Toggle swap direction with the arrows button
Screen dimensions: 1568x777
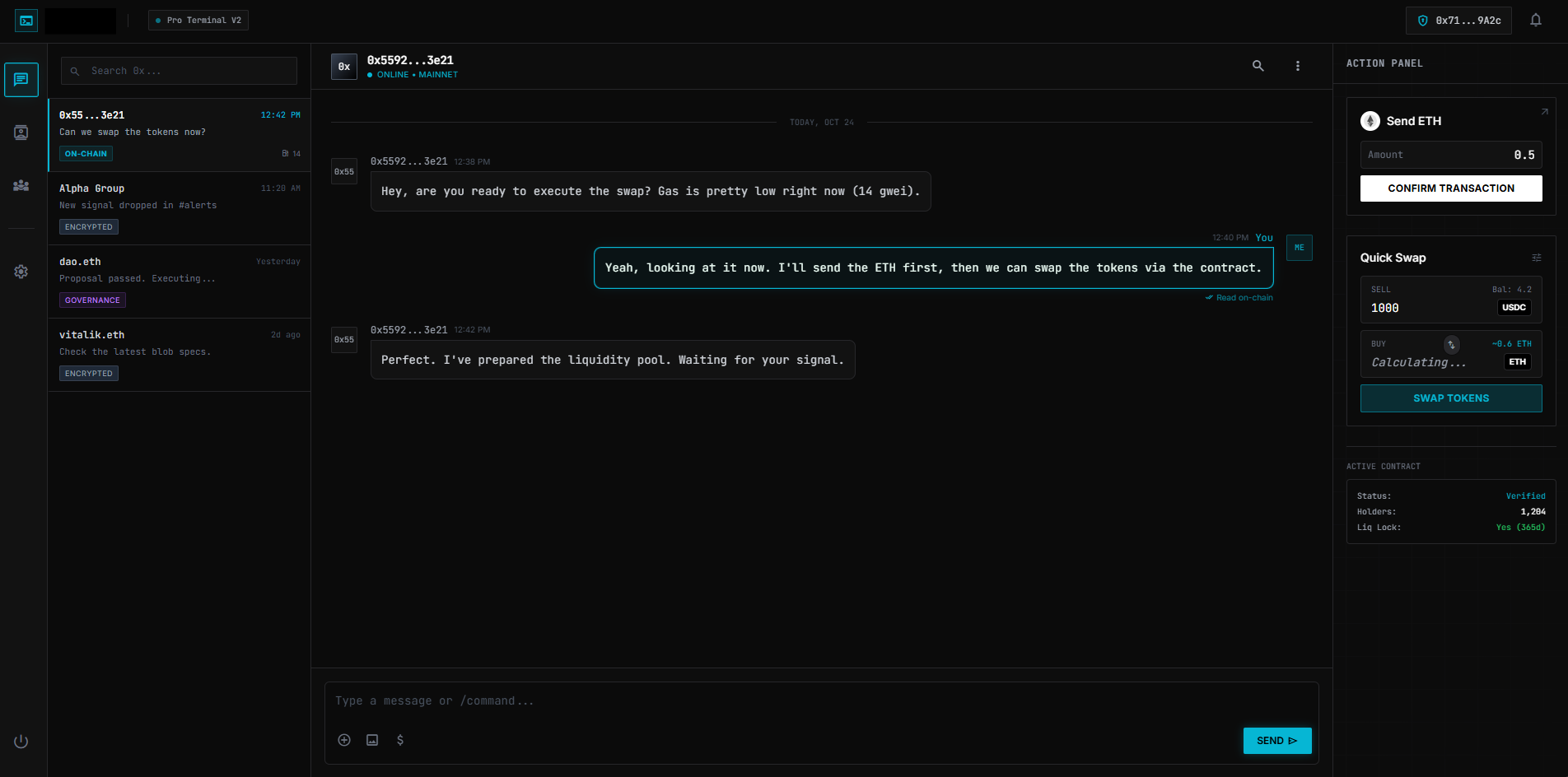[1451, 345]
